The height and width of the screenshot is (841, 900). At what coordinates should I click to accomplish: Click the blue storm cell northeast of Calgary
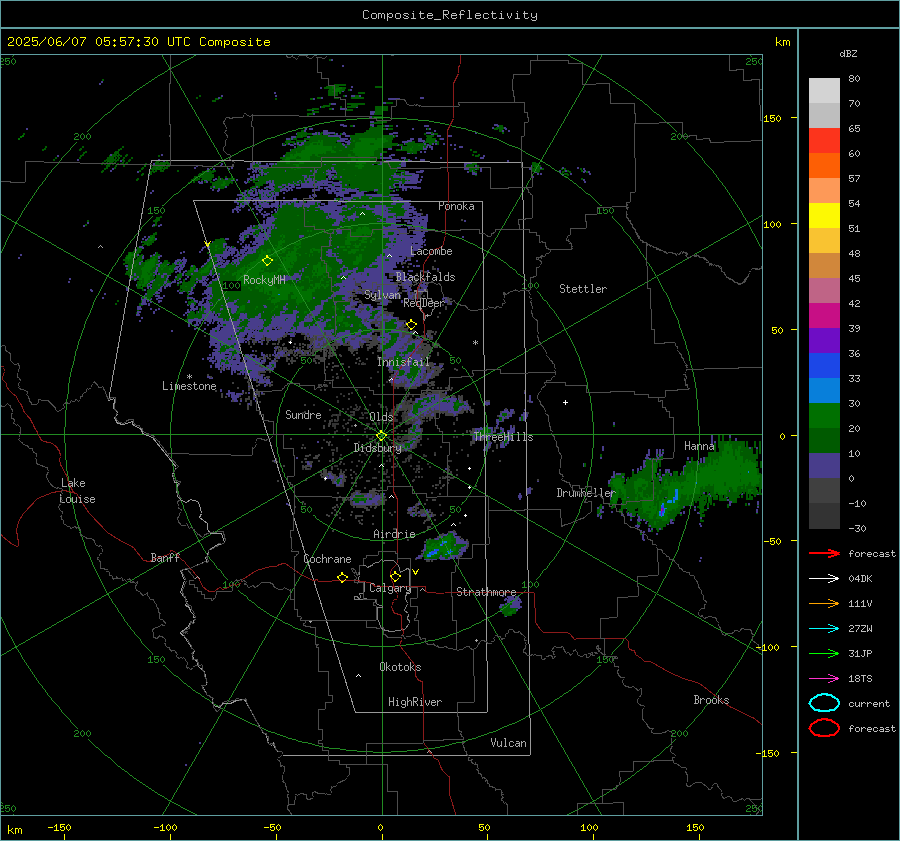pos(444,547)
